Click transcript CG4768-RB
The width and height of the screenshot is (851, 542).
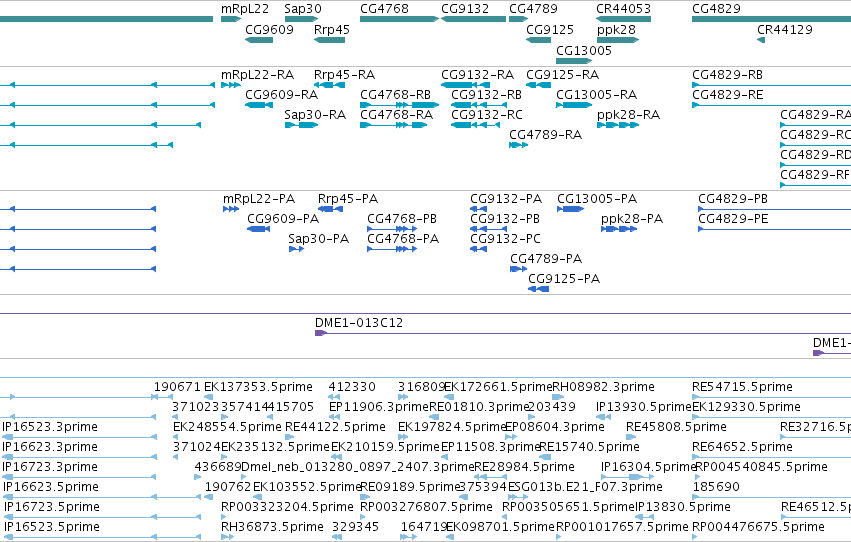click(399, 105)
